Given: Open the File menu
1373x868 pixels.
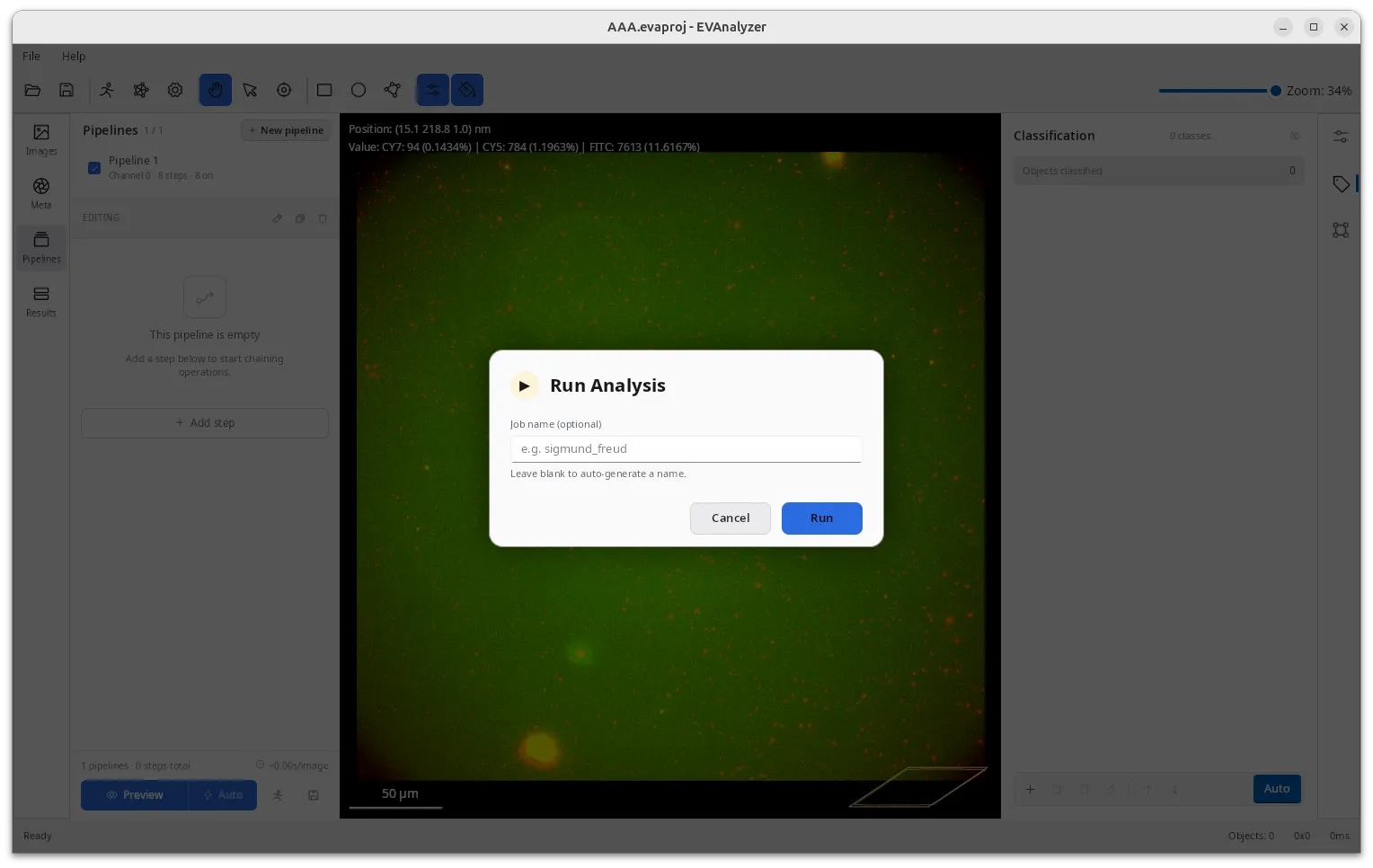Looking at the screenshot, I should (31, 56).
